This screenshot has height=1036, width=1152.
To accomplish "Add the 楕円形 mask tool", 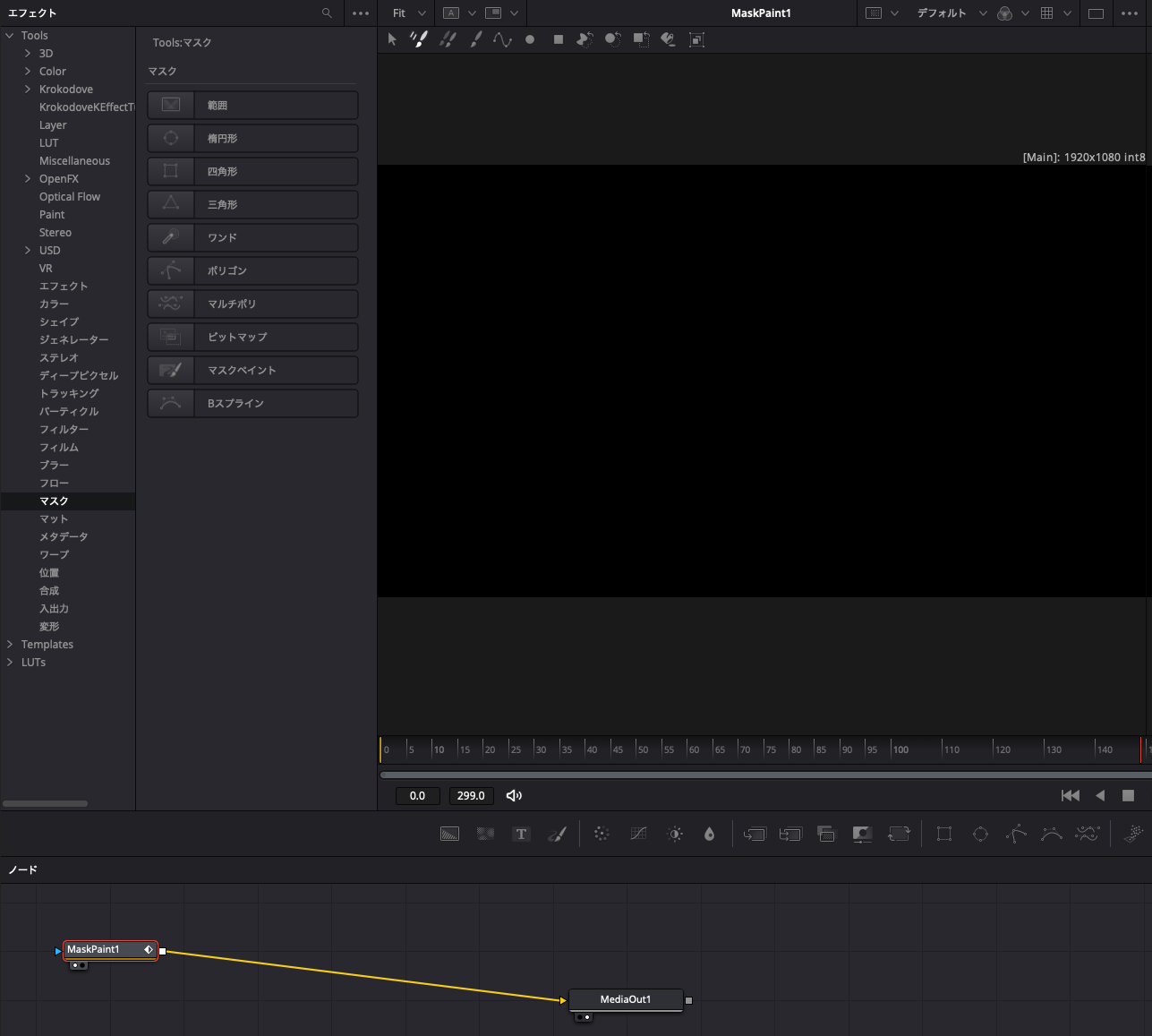I will pyautogui.click(x=252, y=138).
